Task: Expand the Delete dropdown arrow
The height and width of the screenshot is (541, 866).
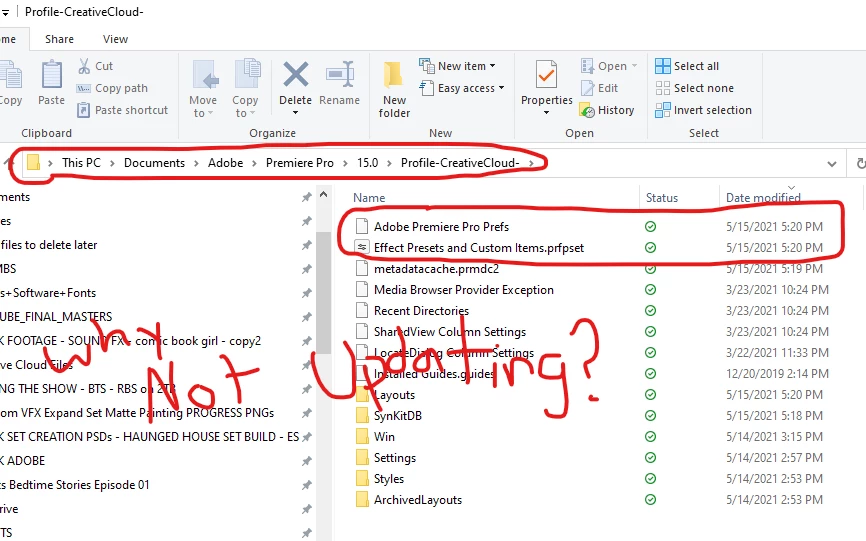Action: click(x=295, y=113)
